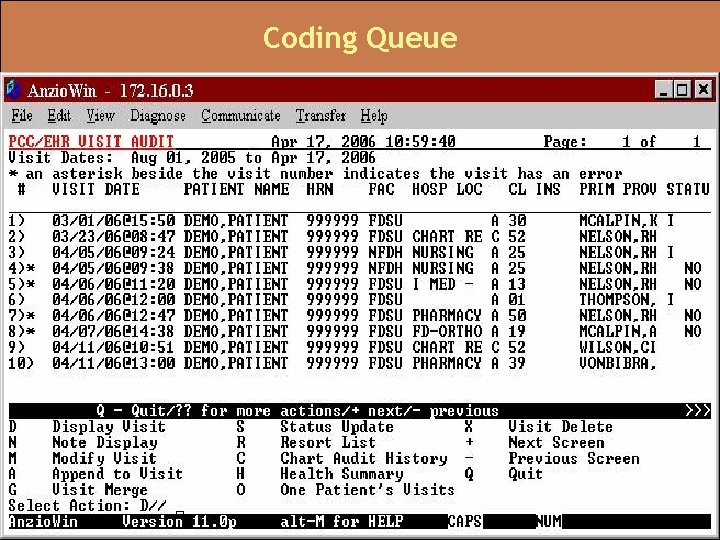Choose the Chart Audit History action
Image resolution: width=720 pixels, height=540 pixels.
pyautogui.click(x=364, y=458)
